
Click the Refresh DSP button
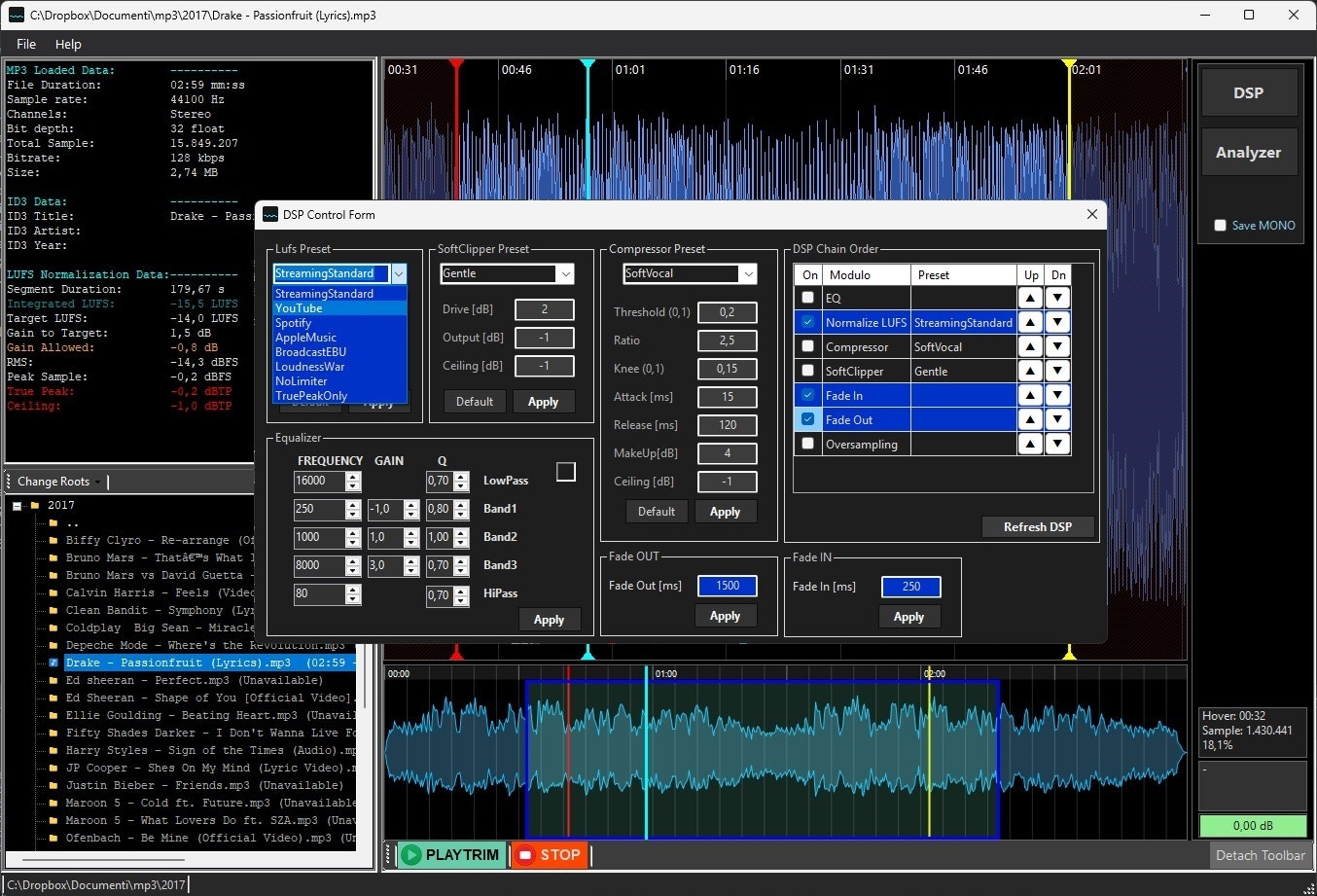point(1037,526)
